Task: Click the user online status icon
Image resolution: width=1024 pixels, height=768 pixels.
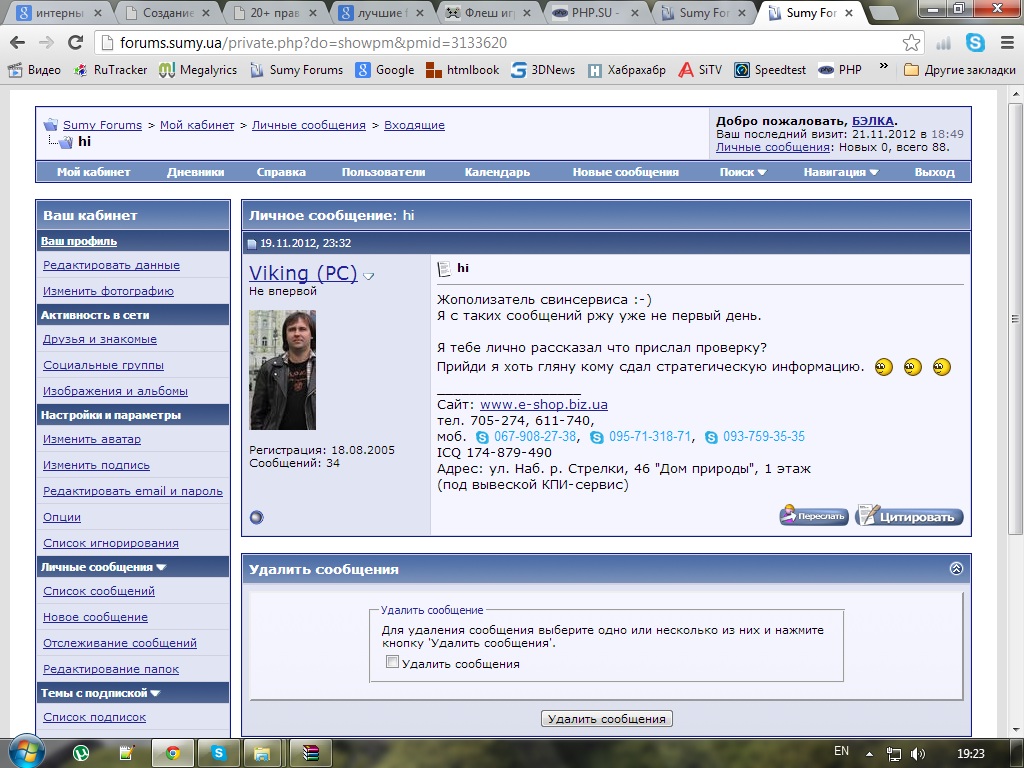Action: tap(256, 517)
